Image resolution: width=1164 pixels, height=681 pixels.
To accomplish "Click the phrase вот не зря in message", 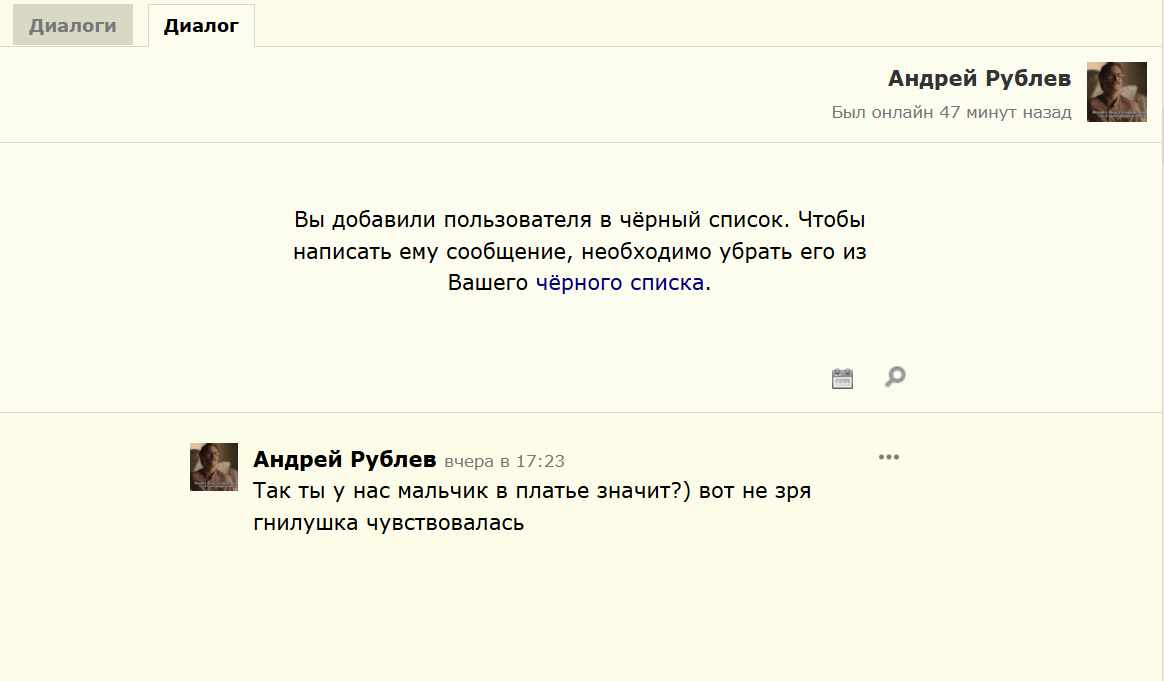I will point(755,491).
